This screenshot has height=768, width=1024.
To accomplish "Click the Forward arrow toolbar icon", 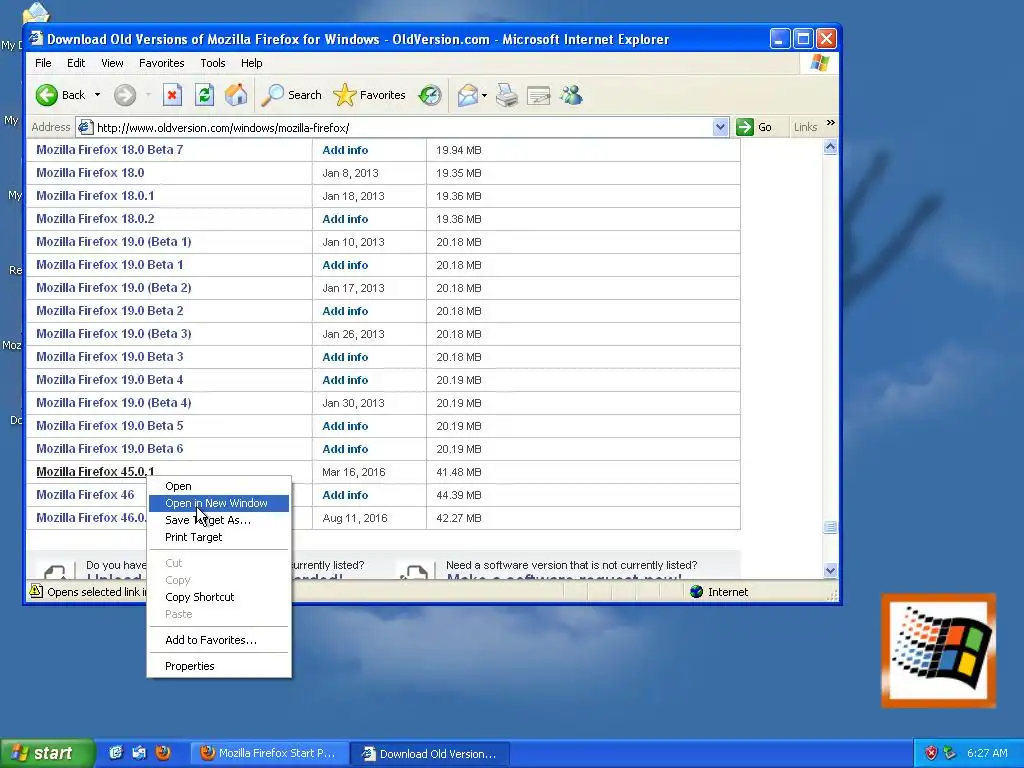I will point(125,95).
